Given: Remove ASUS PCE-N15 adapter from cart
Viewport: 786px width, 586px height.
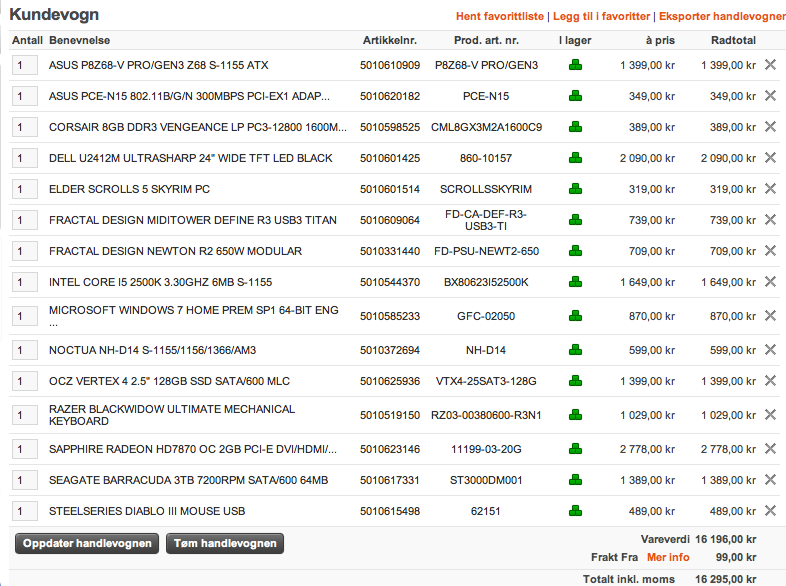Looking at the screenshot, I should (770, 96).
